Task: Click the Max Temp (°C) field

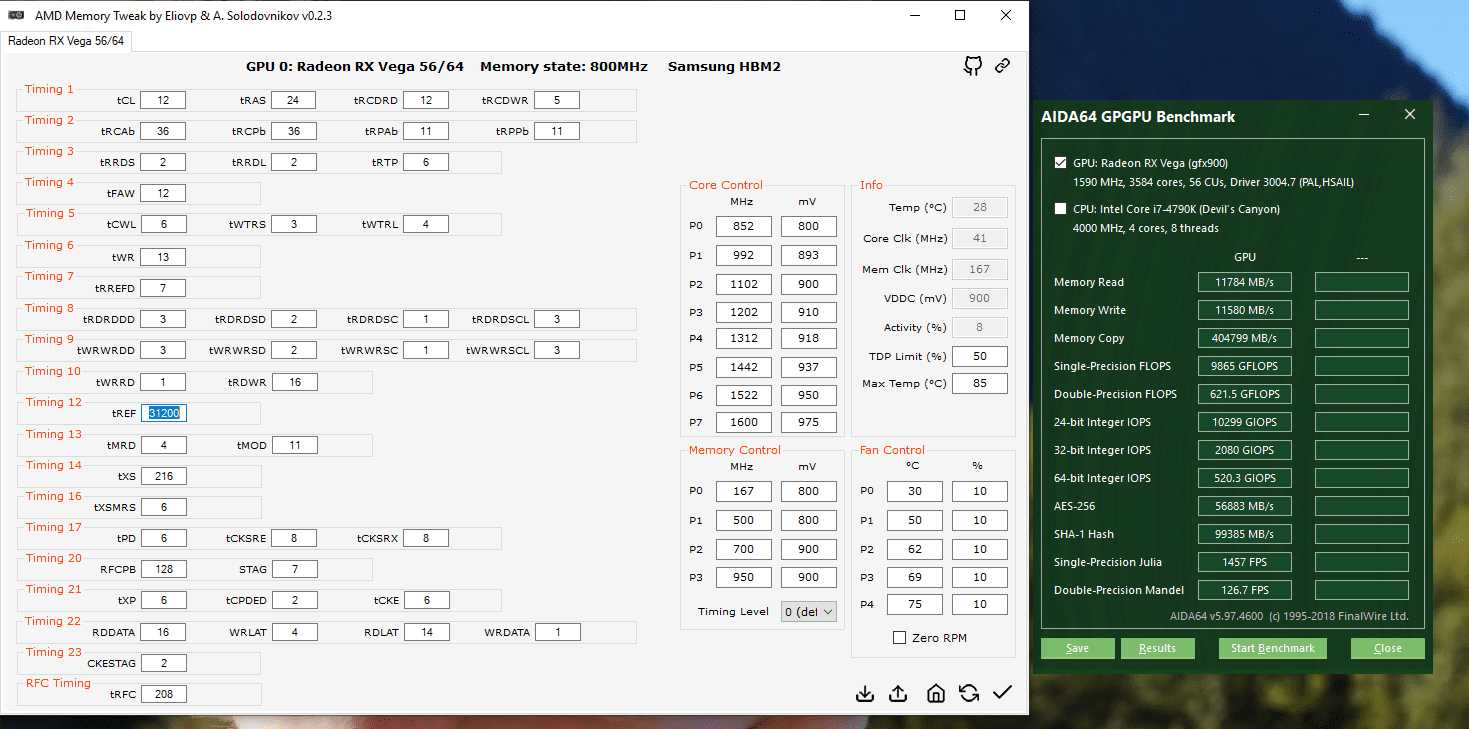Action: point(979,384)
